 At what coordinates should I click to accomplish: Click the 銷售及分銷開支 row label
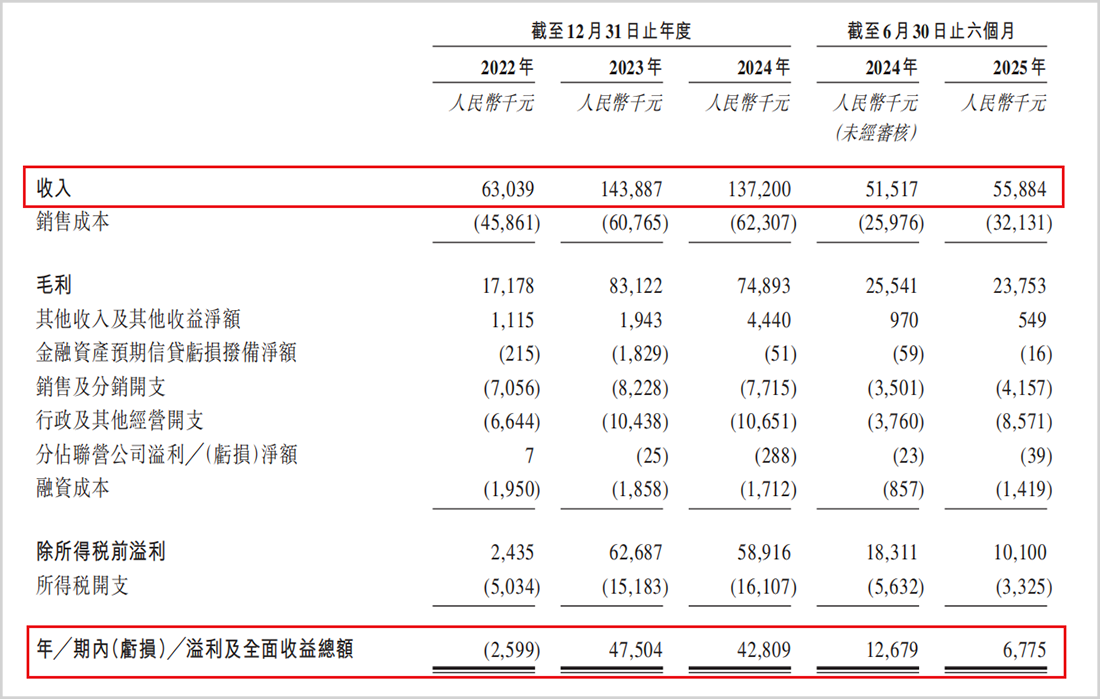pos(101,387)
